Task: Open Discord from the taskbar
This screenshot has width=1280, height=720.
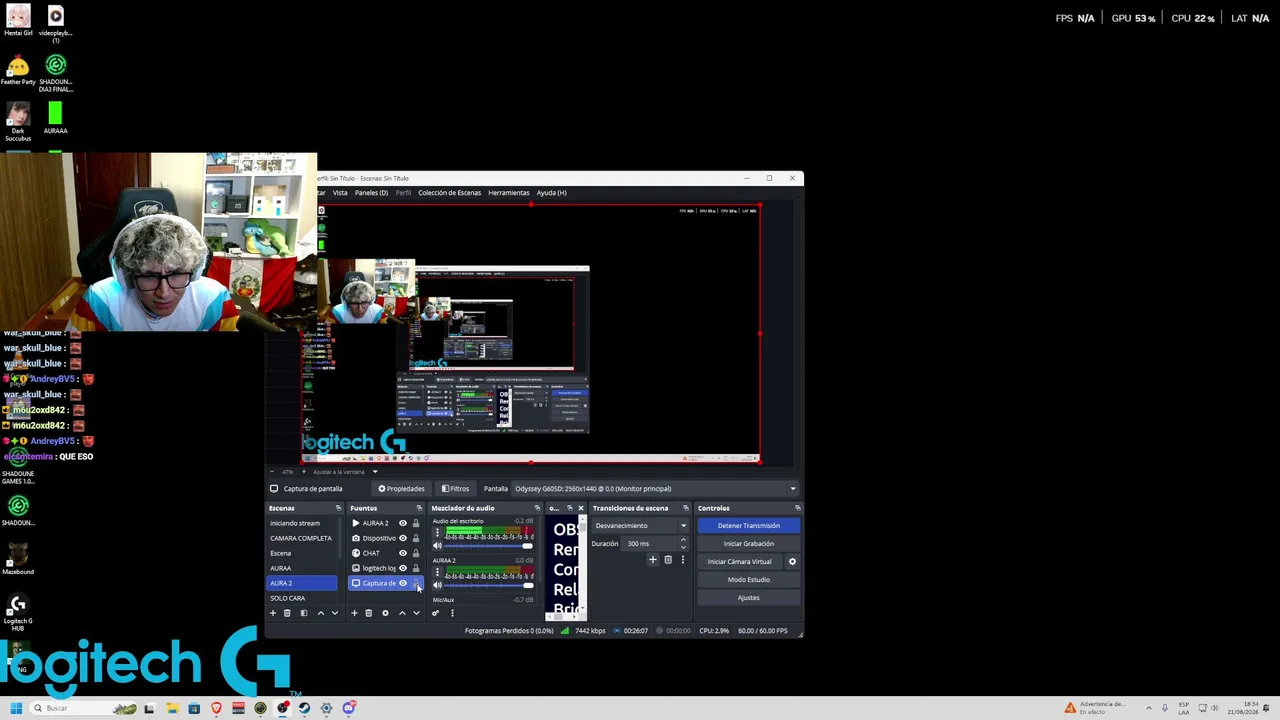Action: click(348, 708)
